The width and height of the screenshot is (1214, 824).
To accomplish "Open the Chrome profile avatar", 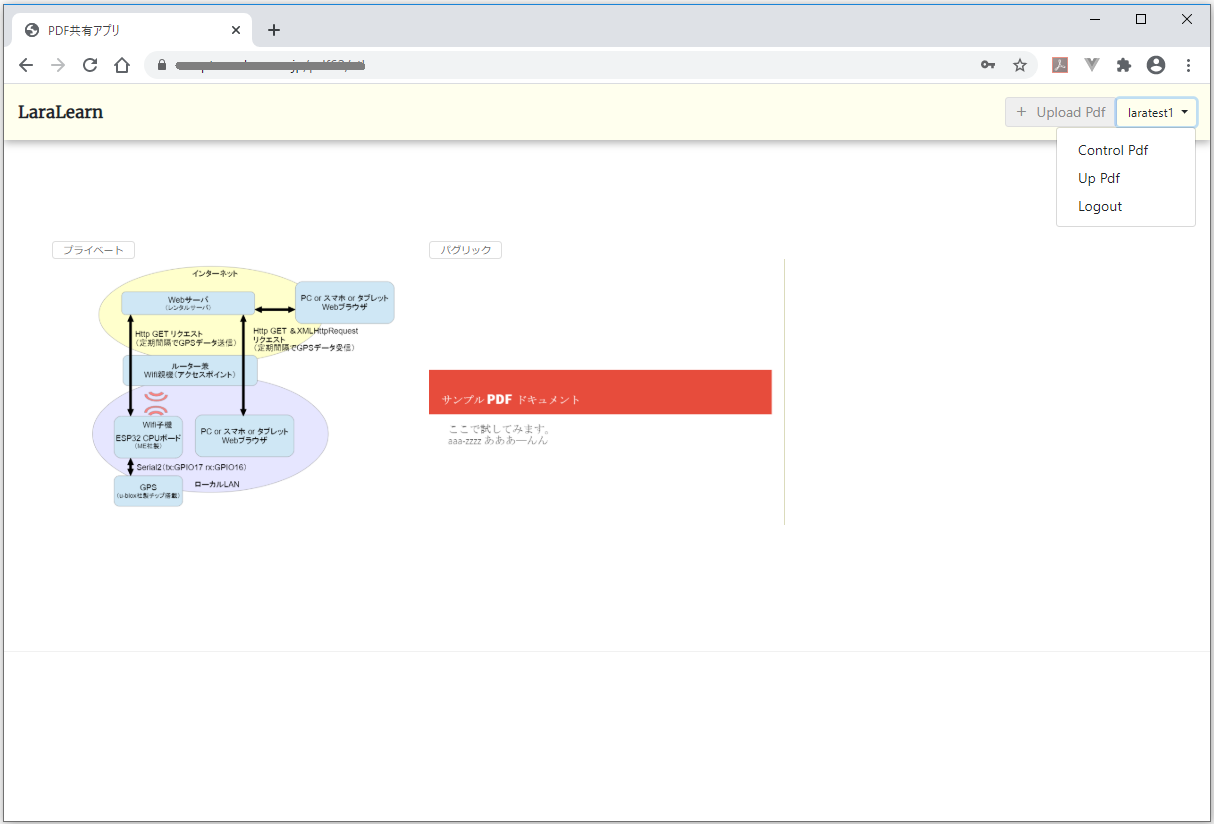I will [1156, 65].
